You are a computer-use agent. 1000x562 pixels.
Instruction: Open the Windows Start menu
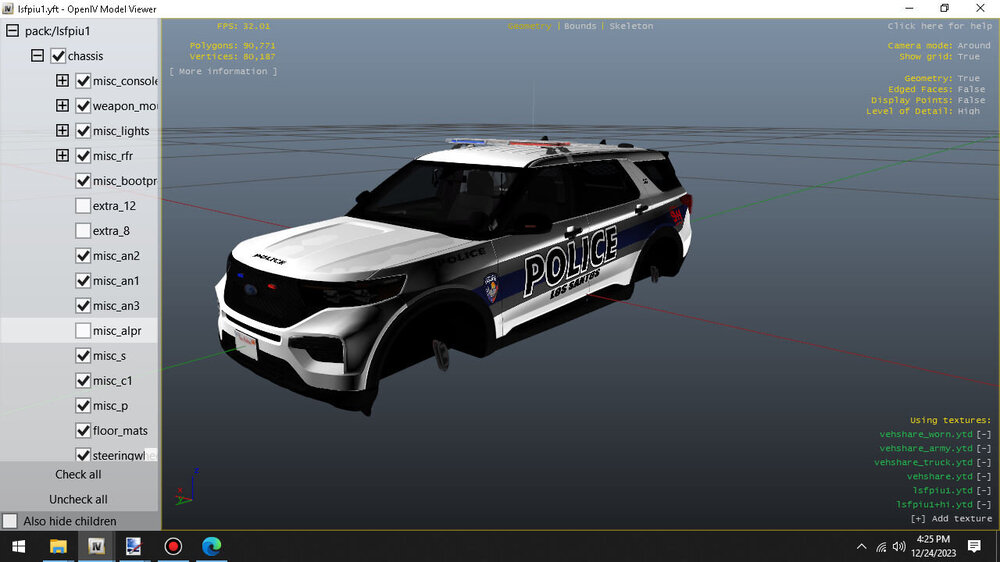click(18, 547)
